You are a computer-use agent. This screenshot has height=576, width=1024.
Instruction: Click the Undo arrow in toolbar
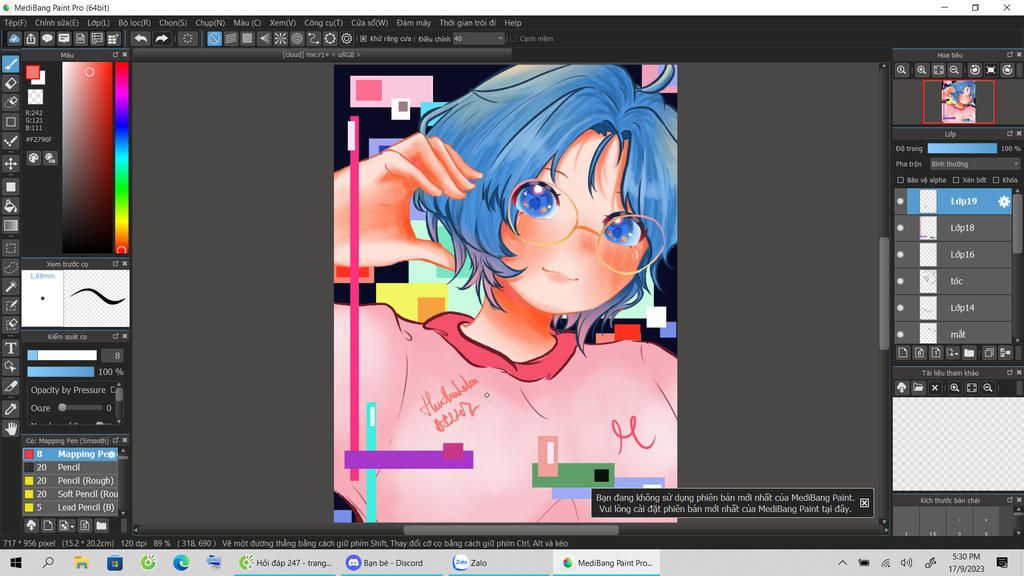140,39
